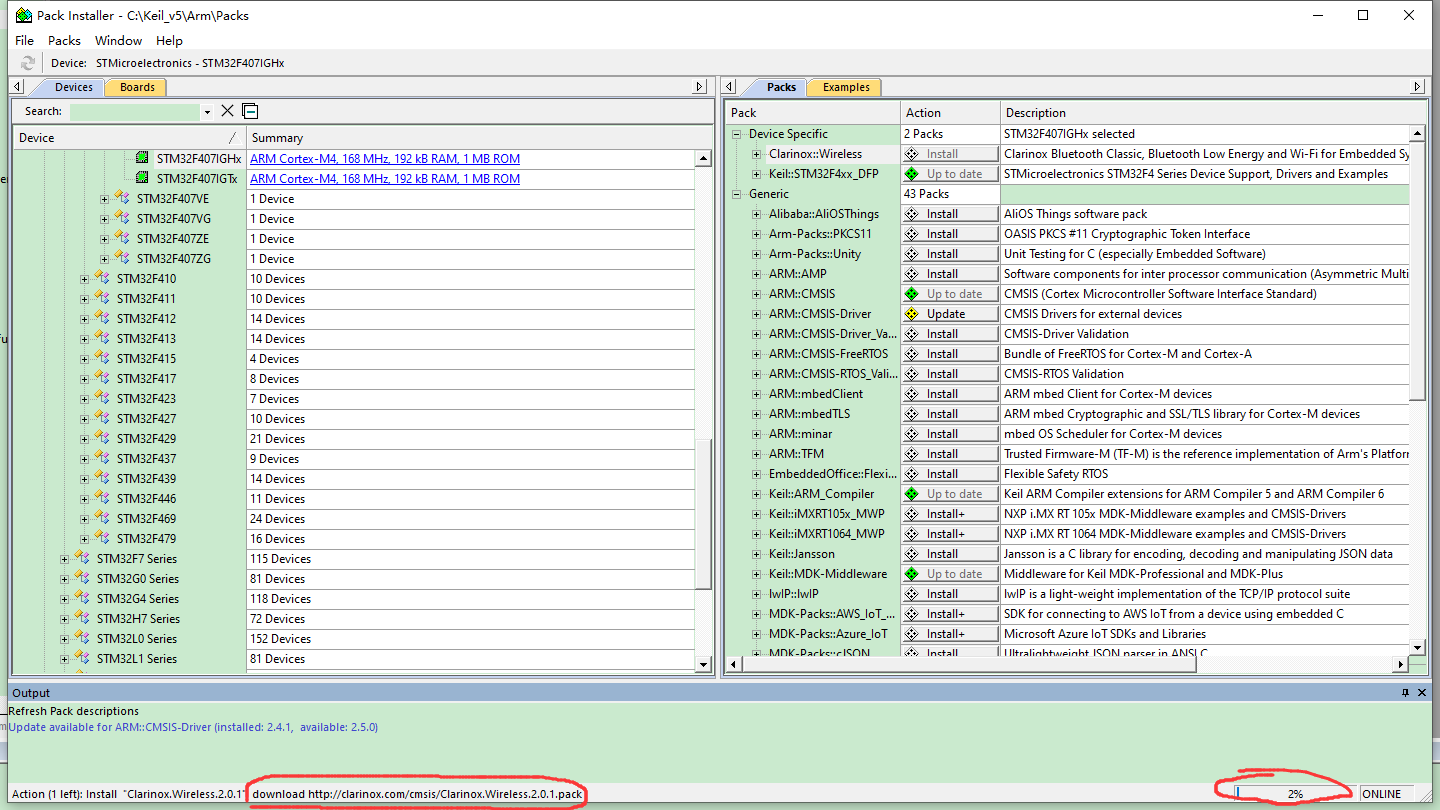Select the Devices tab
The height and width of the screenshot is (810, 1440).
click(x=72, y=87)
